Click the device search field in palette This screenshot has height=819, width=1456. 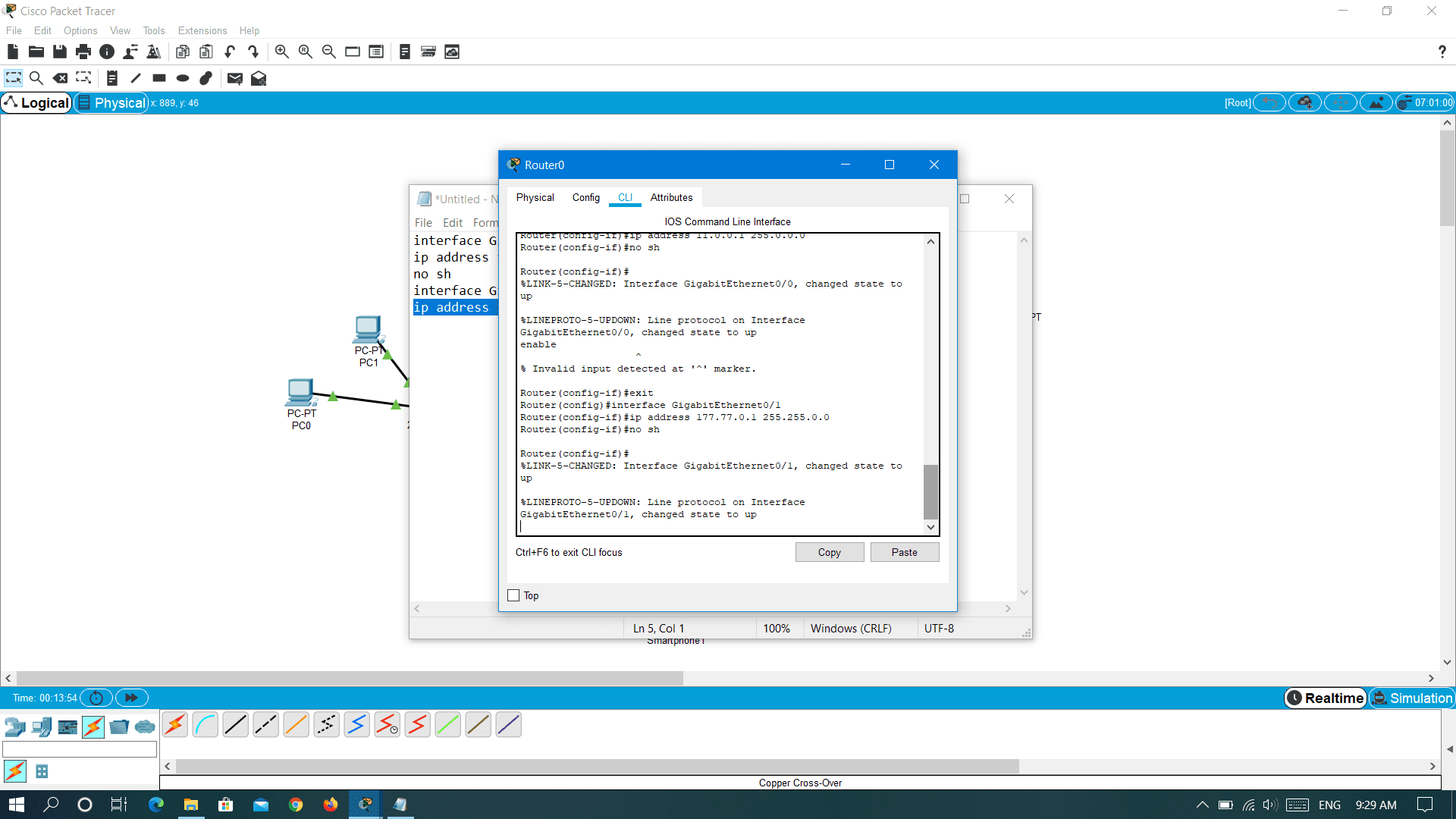[x=80, y=749]
